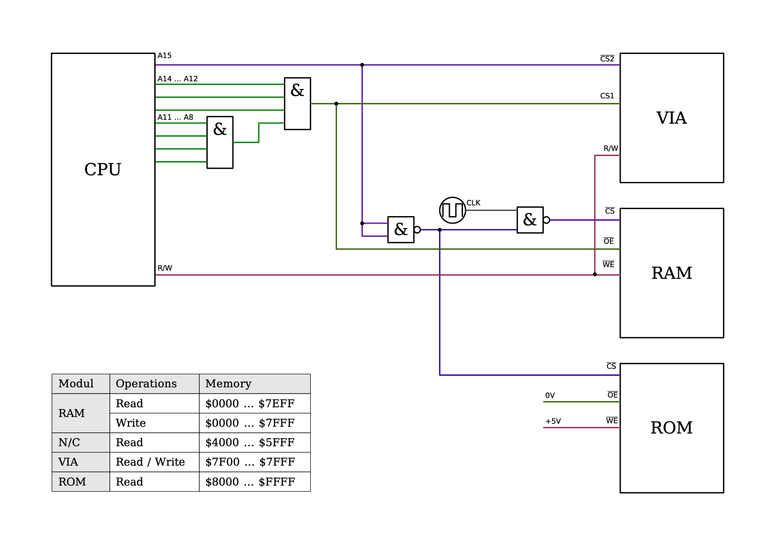This screenshot has width=768, height=543.
Task: Click the CLK clock generator symbol
Action: [452, 211]
